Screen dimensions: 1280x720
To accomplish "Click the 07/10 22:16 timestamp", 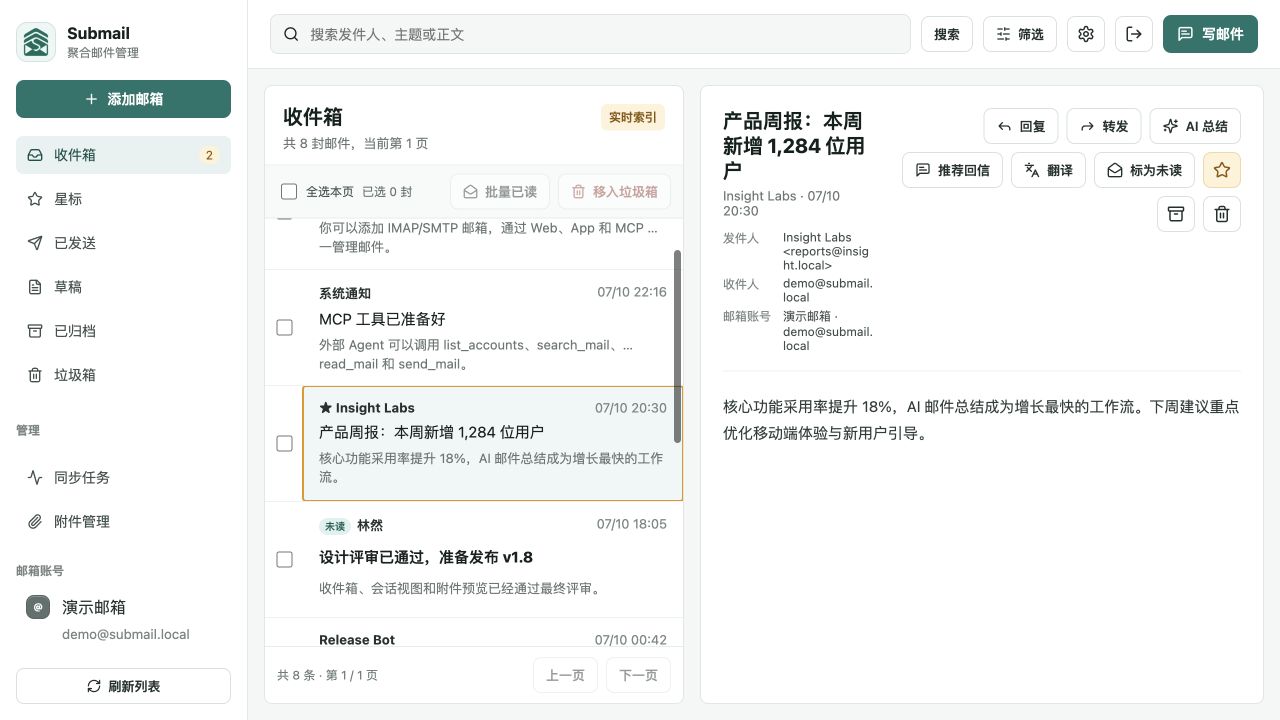I will coord(632,292).
